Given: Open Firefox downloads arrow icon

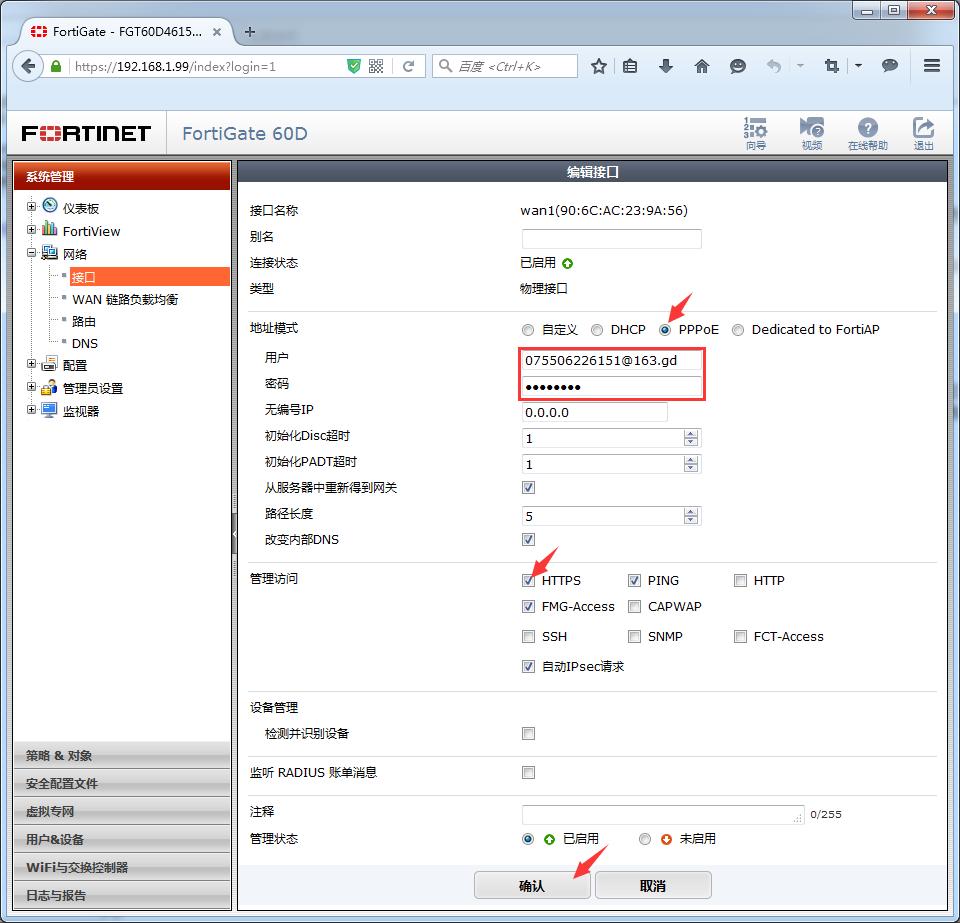Looking at the screenshot, I should (x=666, y=66).
